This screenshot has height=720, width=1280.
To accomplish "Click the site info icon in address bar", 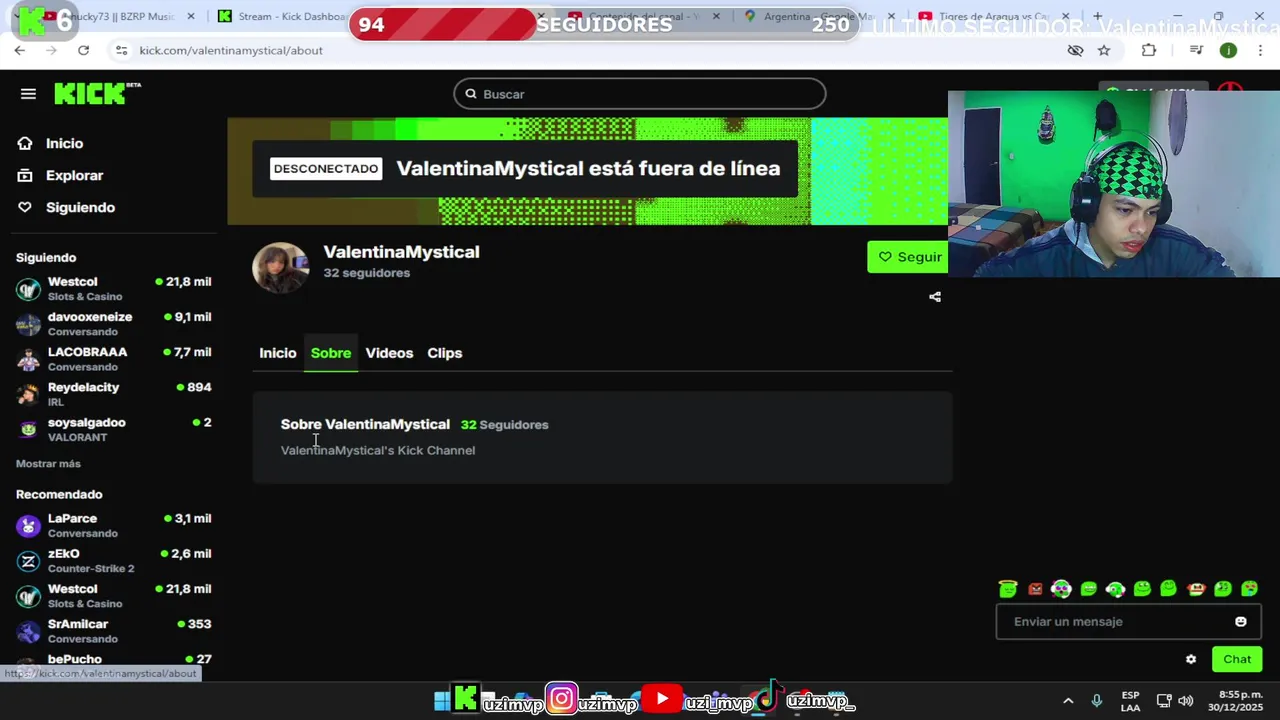I will coord(121,50).
